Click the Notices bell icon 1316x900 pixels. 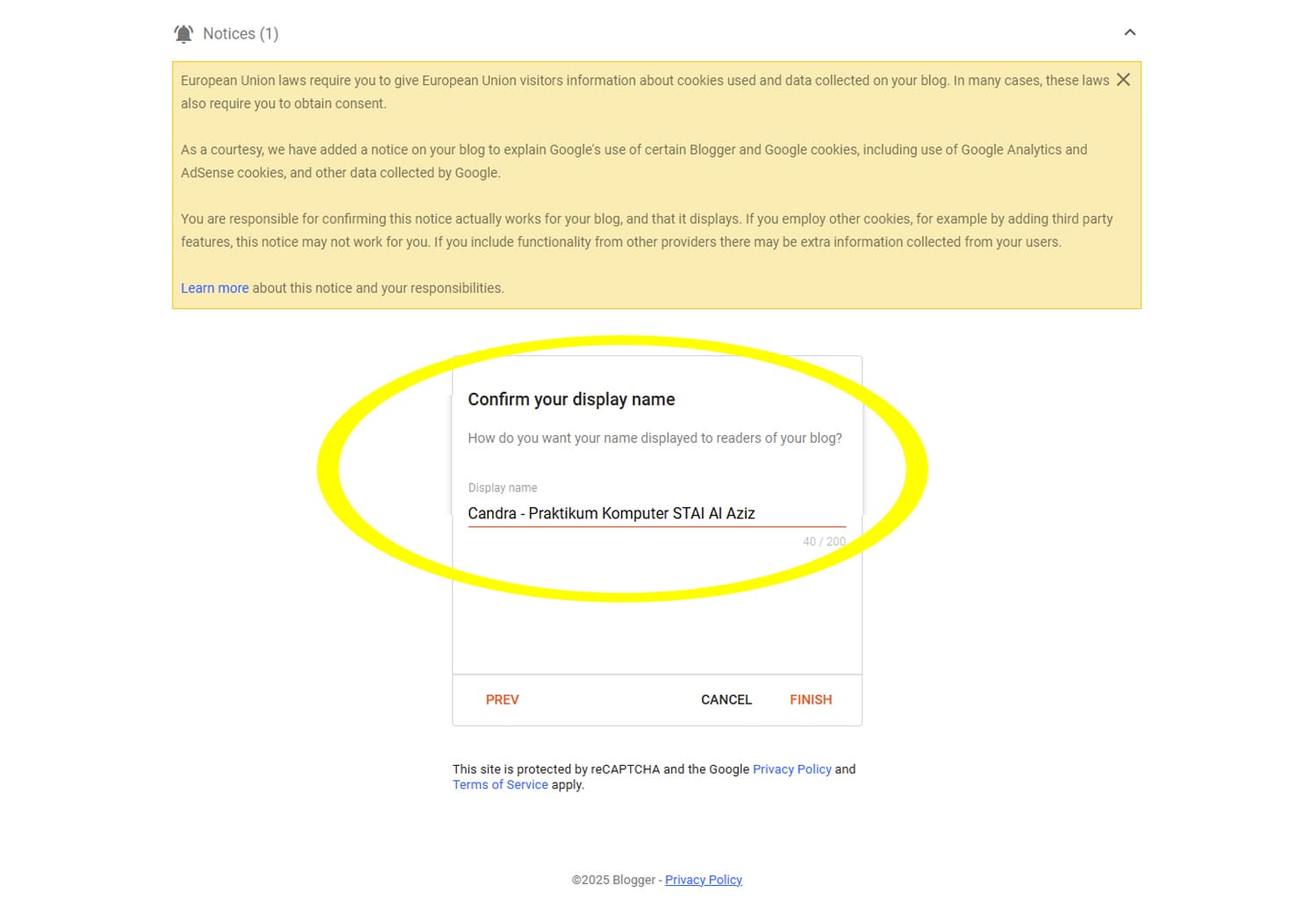(x=183, y=34)
